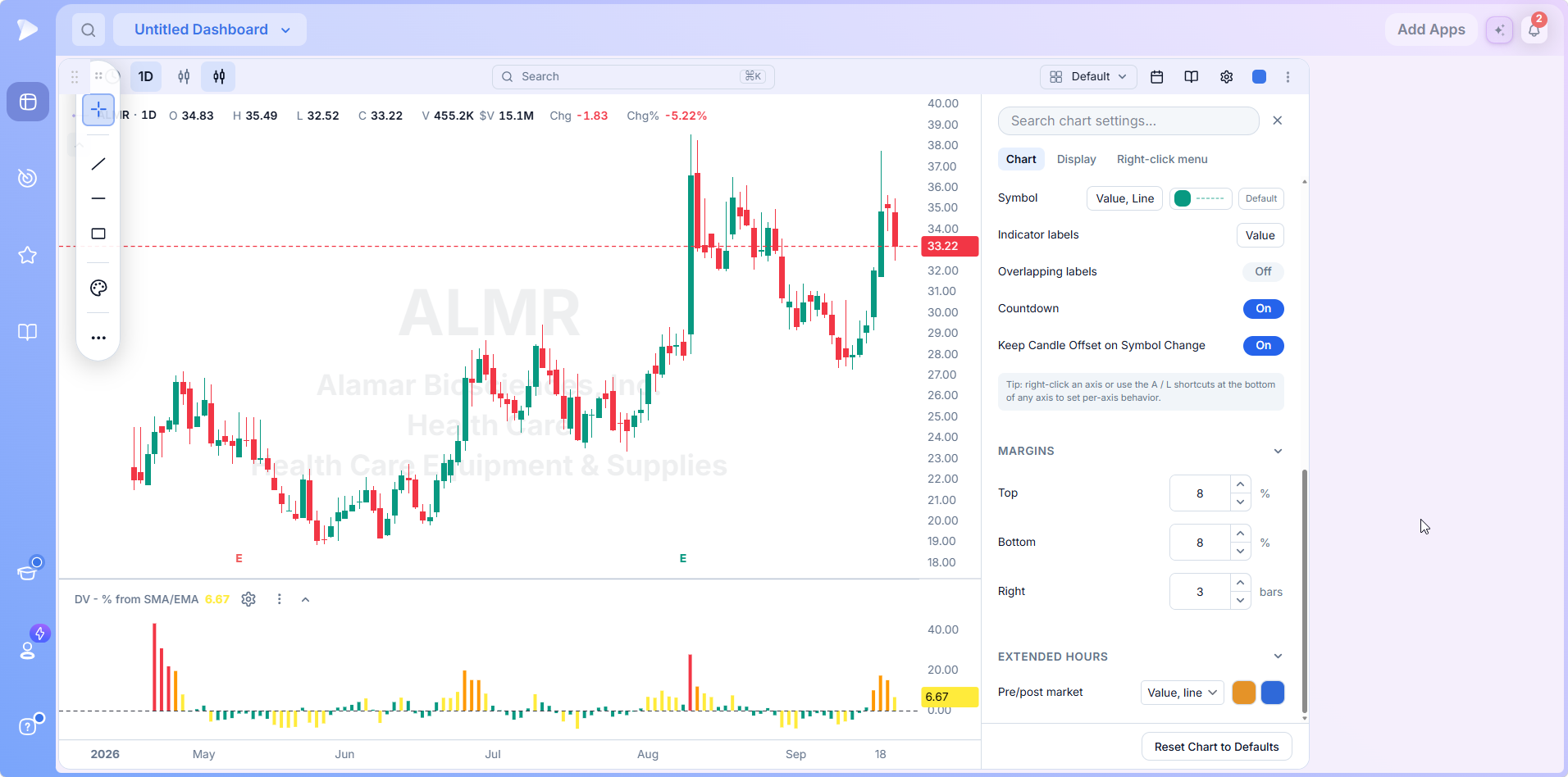
Task: Open the book library sidebar icon
Action: coord(28,332)
